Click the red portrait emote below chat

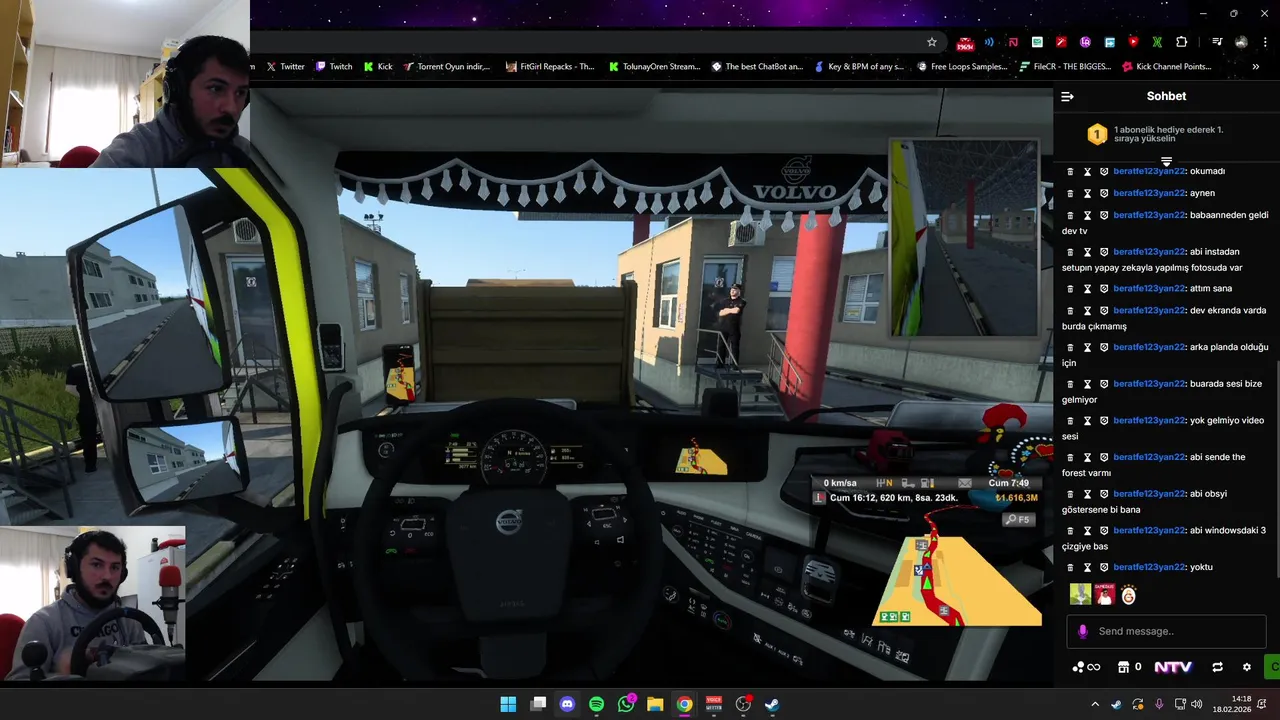point(1104,594)
